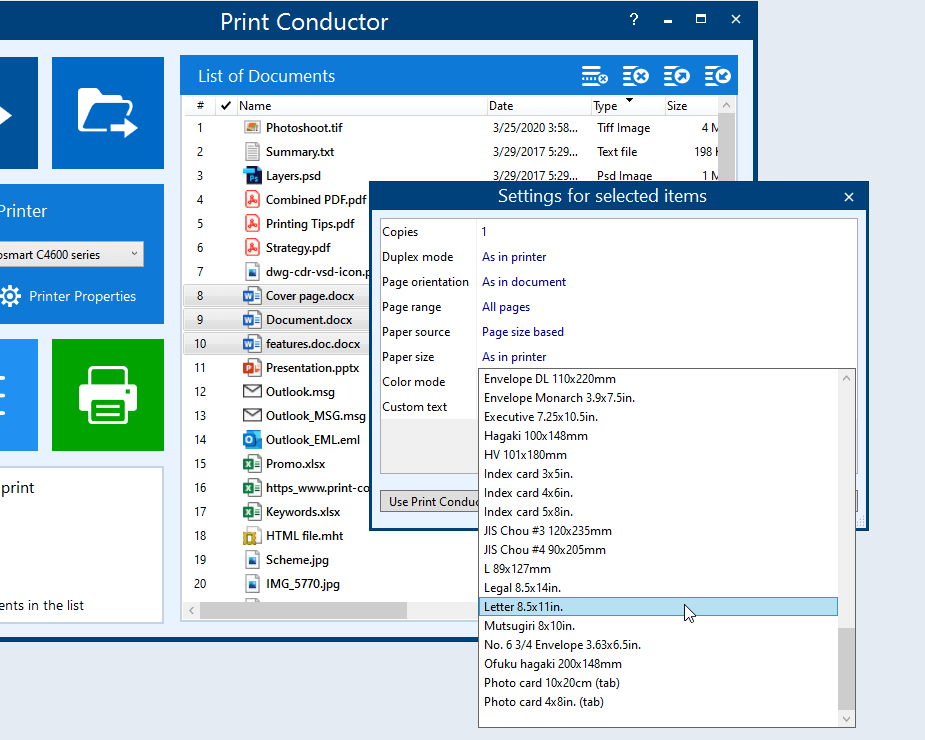The image size is (925, 740).
Task: Close the Settings for selected items dialog
Action: pos(849,197)
